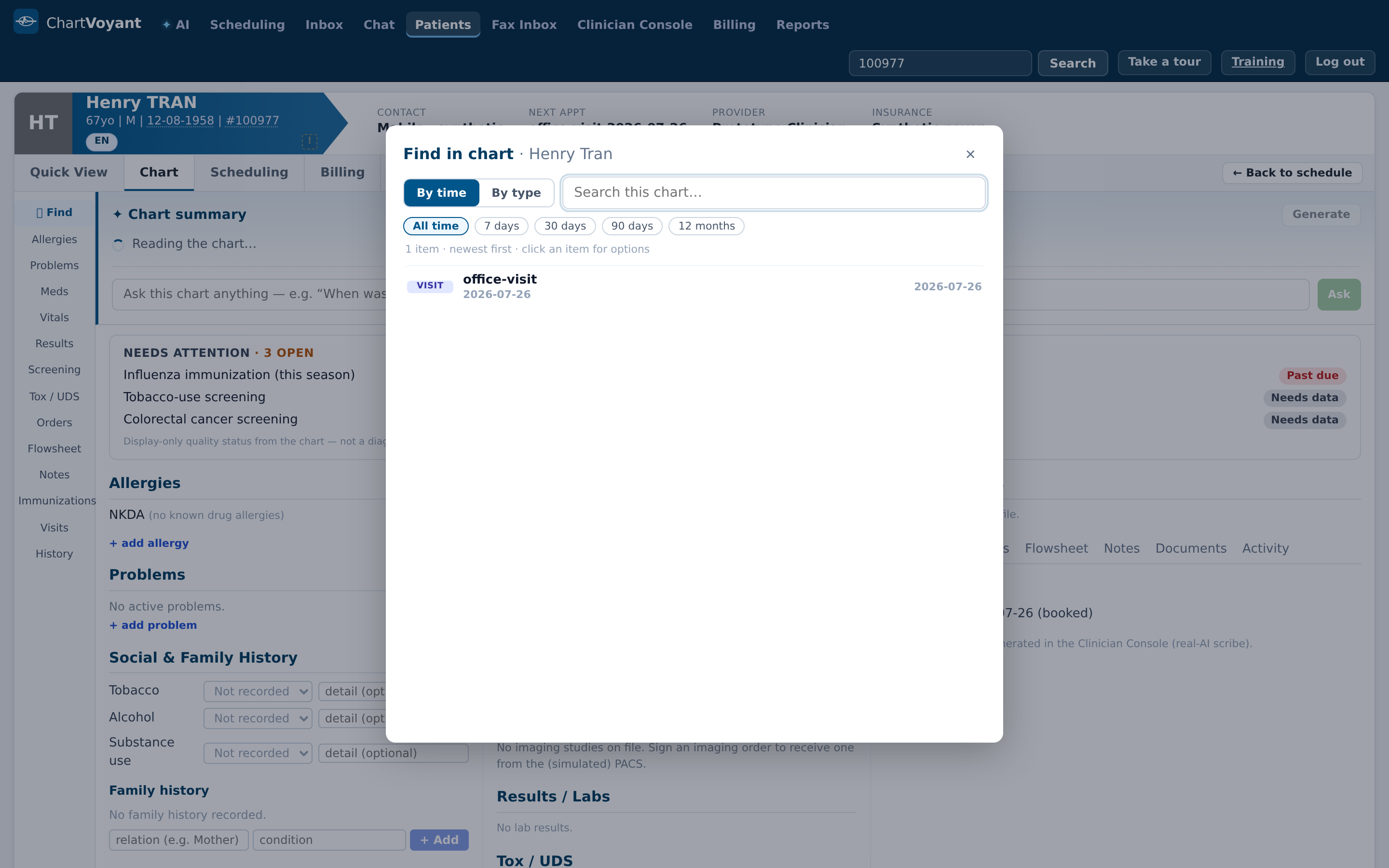
Task: Jump to History in sidebar
Action: [x=54, y=554]
